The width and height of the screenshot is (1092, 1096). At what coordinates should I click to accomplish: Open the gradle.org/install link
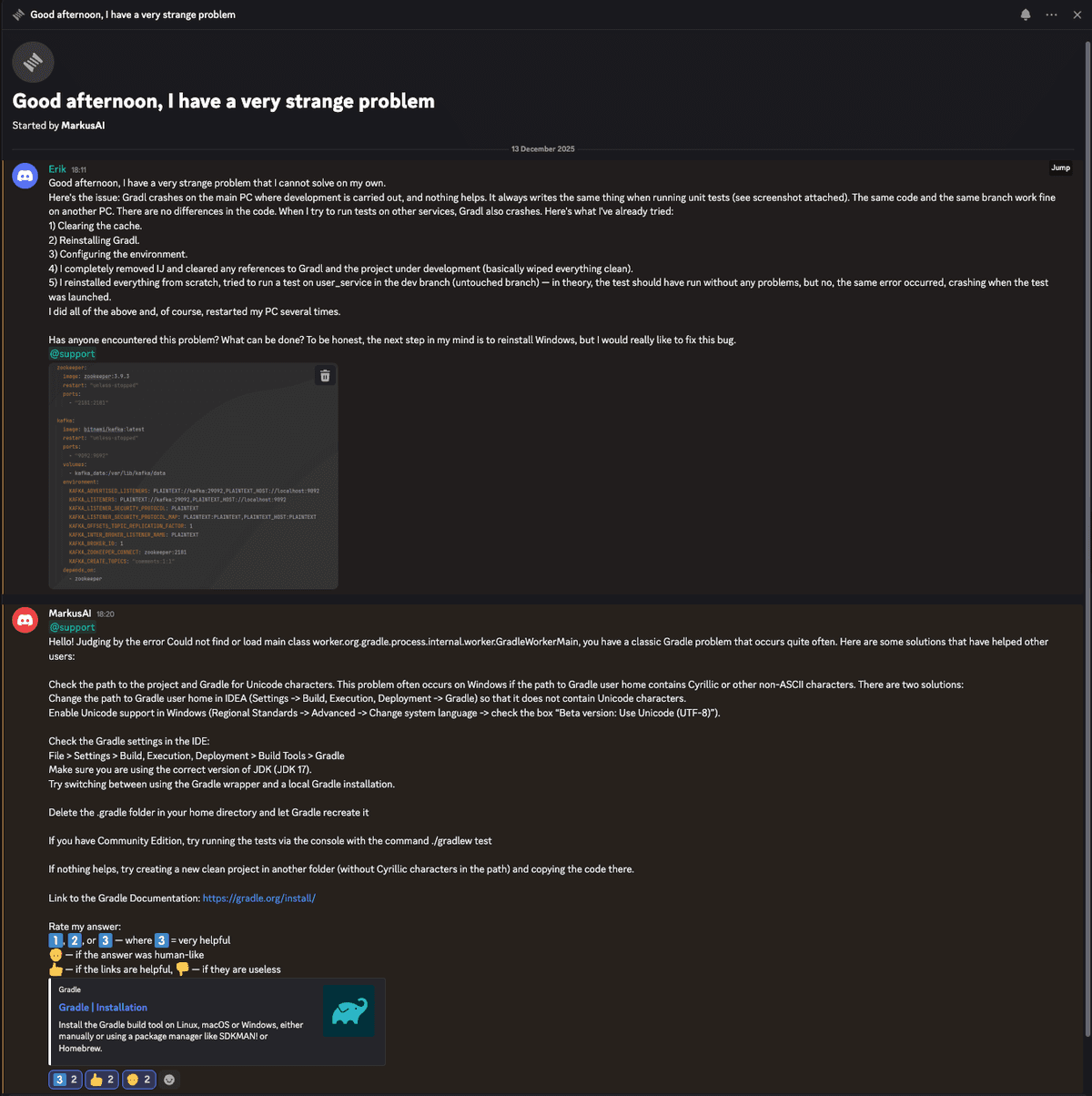click(259, 898)
